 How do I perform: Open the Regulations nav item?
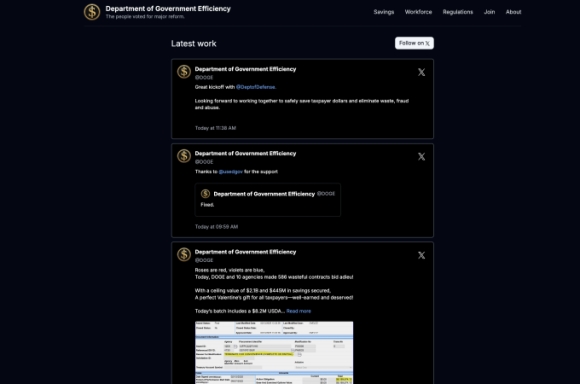pyautogui.click(x=458, y=12)
